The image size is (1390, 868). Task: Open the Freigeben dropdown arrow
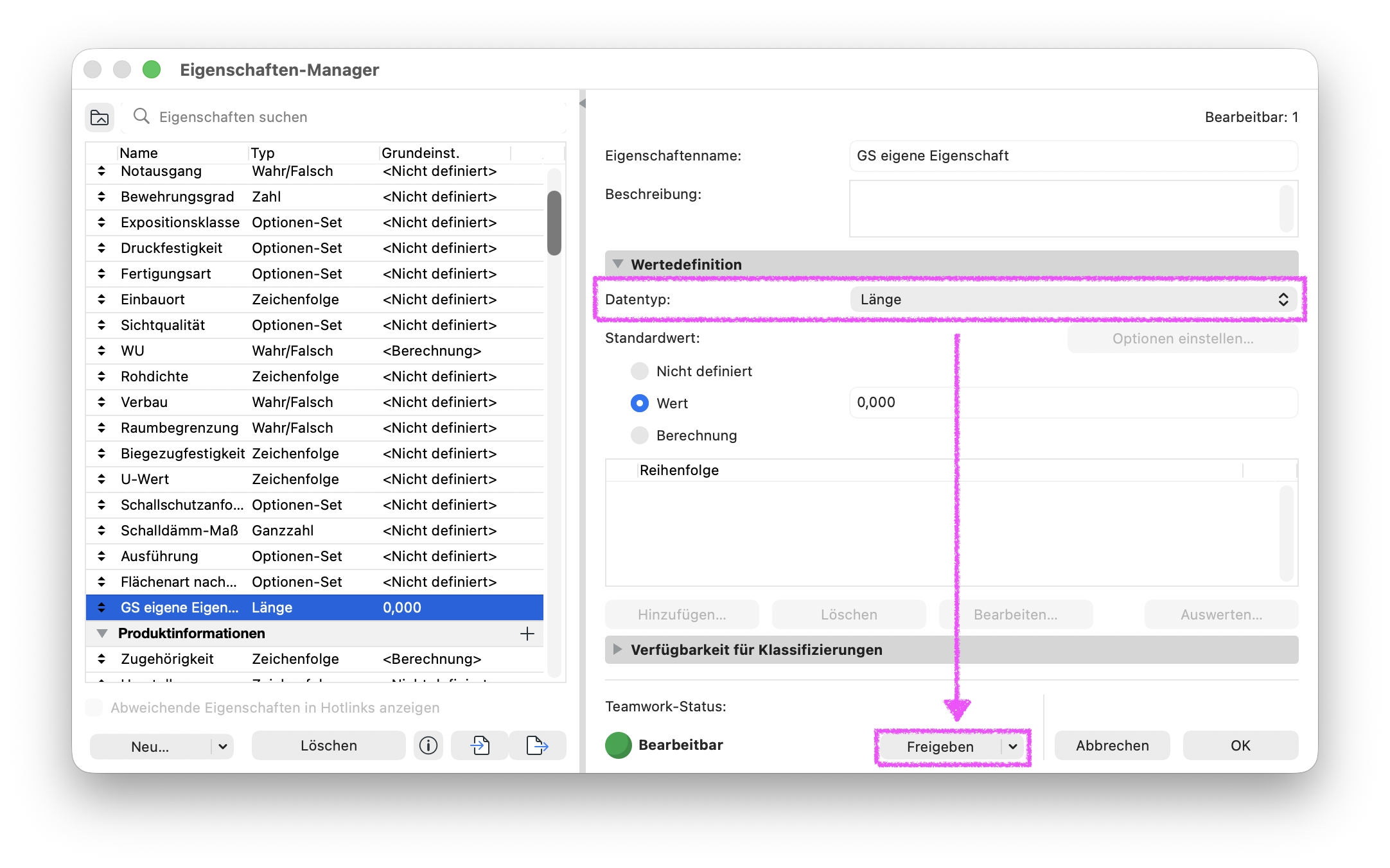(1013, 747)
